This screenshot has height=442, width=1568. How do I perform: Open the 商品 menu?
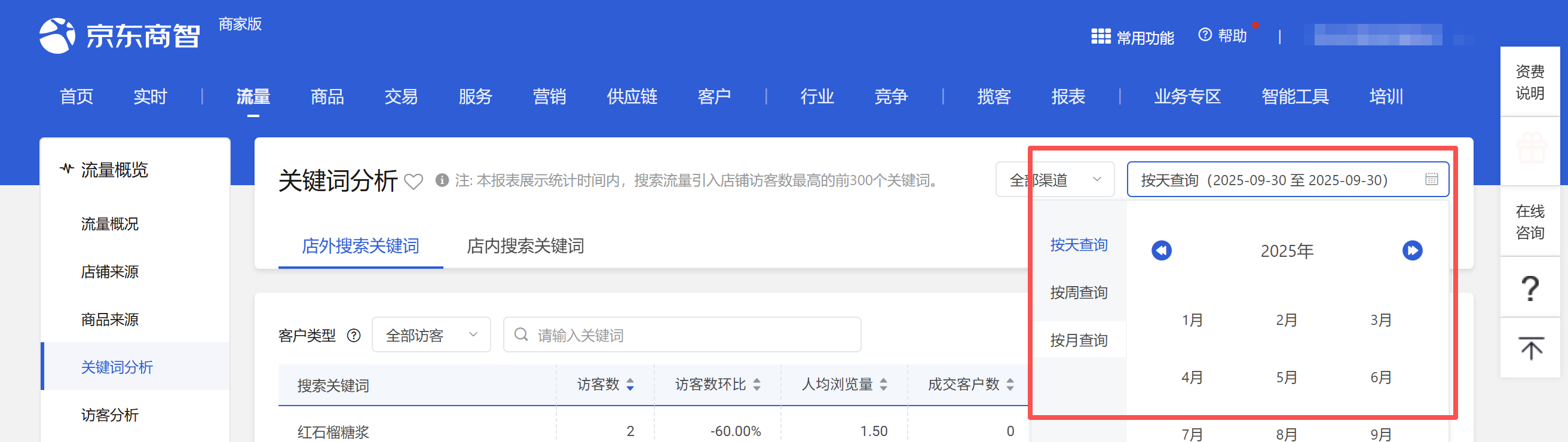click(x=327, y=97)
